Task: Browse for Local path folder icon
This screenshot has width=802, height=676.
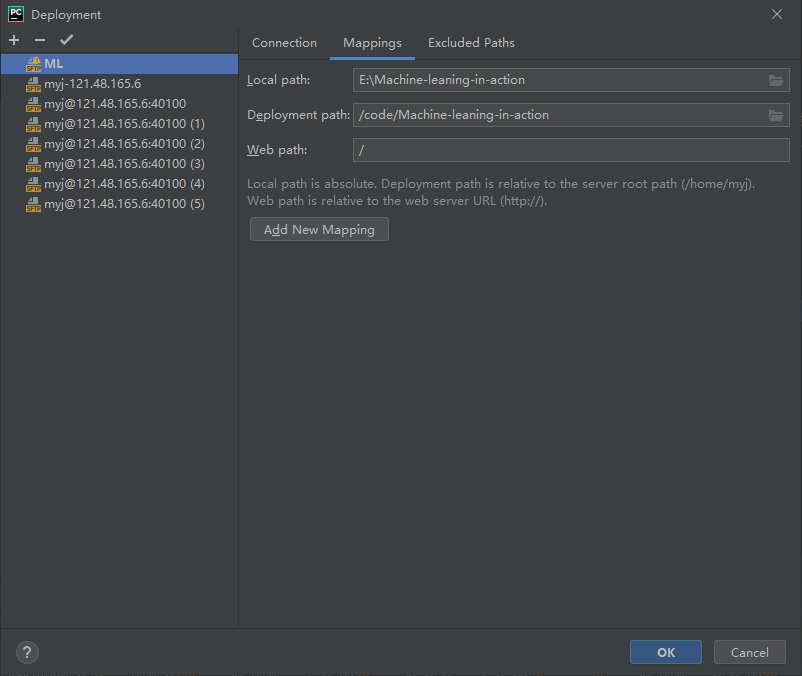Action: click(776, 80)
